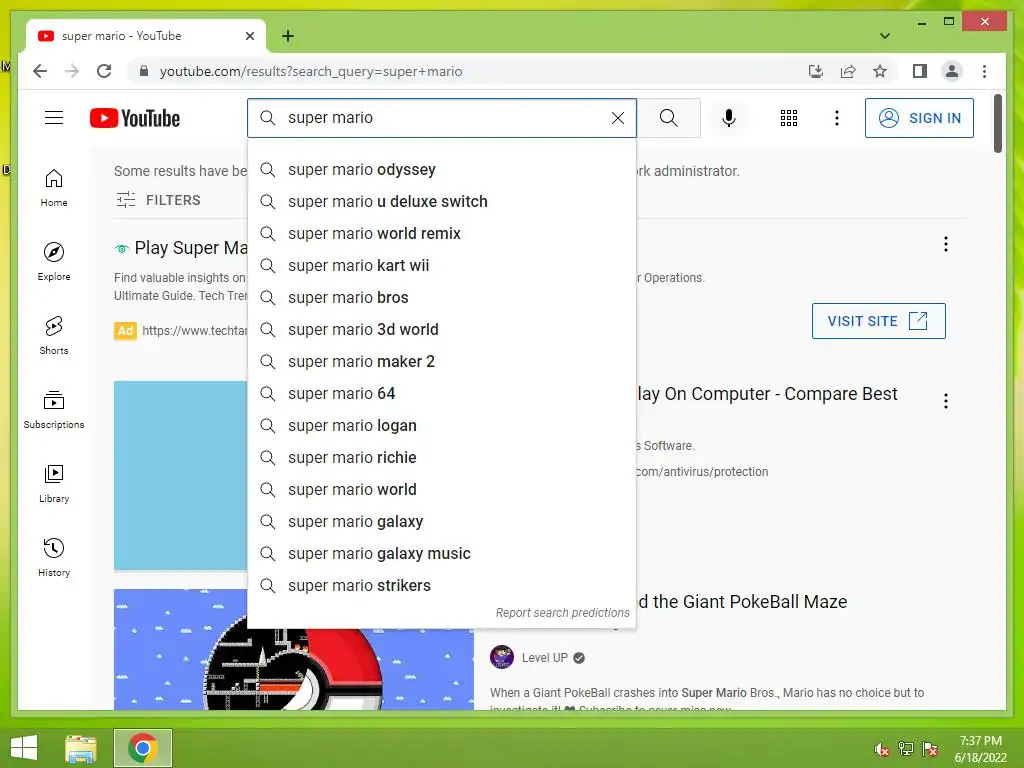Open File Explorer from the taskbar
This screenshot has height=768, width=1024.
click(81, 748)
